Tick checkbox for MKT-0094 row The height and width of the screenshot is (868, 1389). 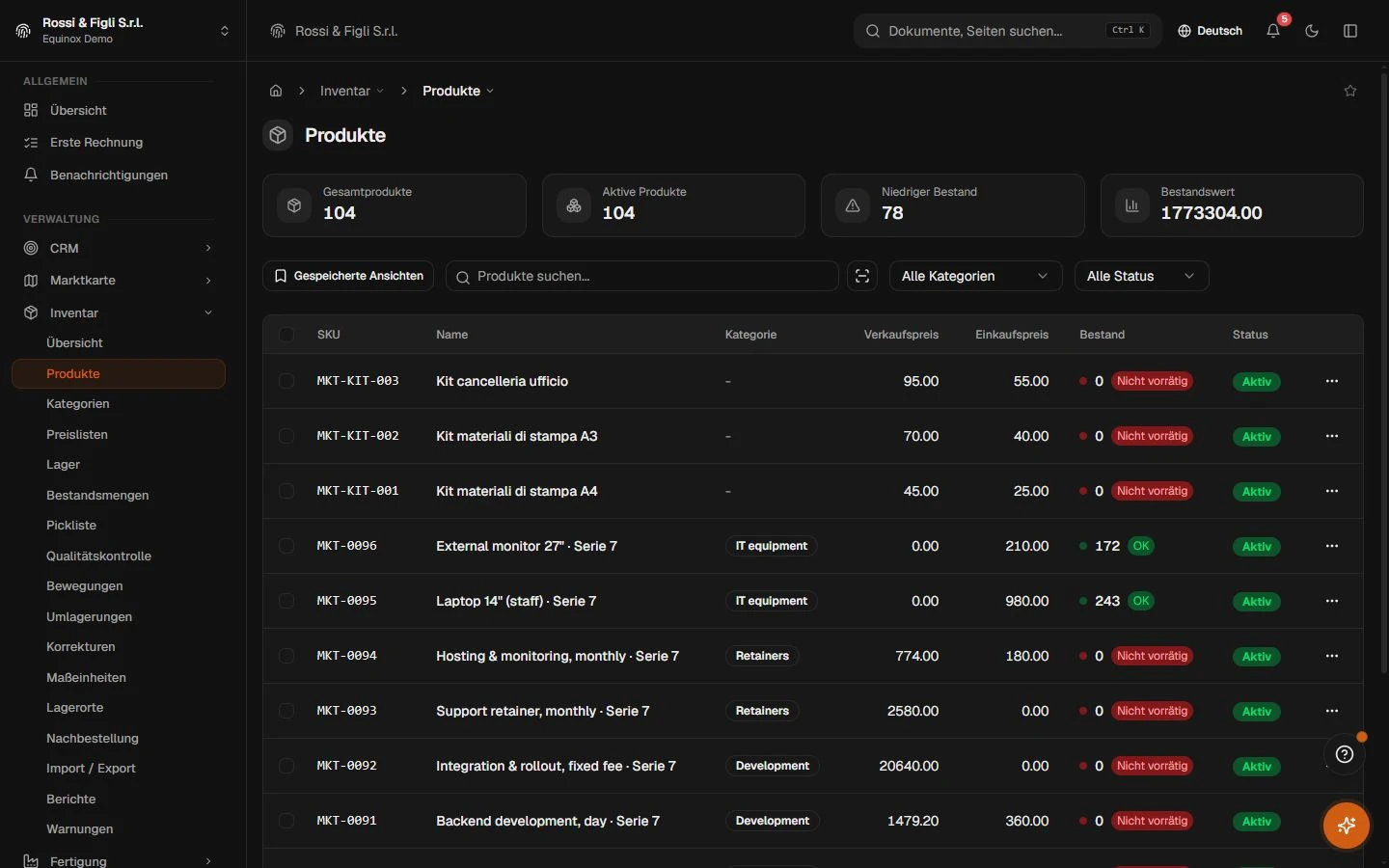(286, 656)
